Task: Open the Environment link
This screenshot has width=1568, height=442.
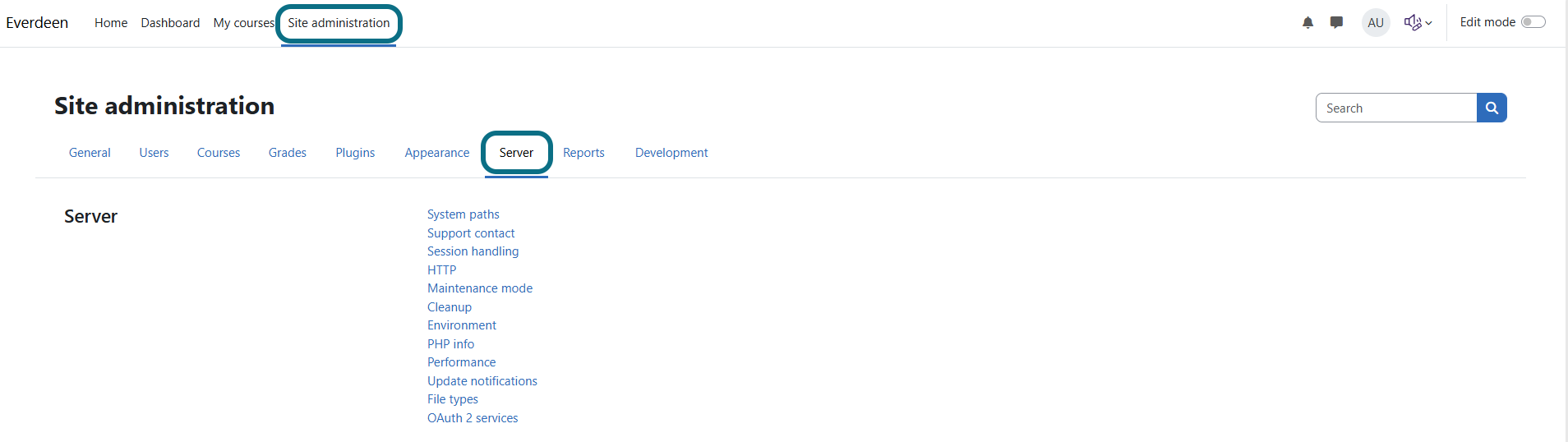Action: (x=462, y=325)
